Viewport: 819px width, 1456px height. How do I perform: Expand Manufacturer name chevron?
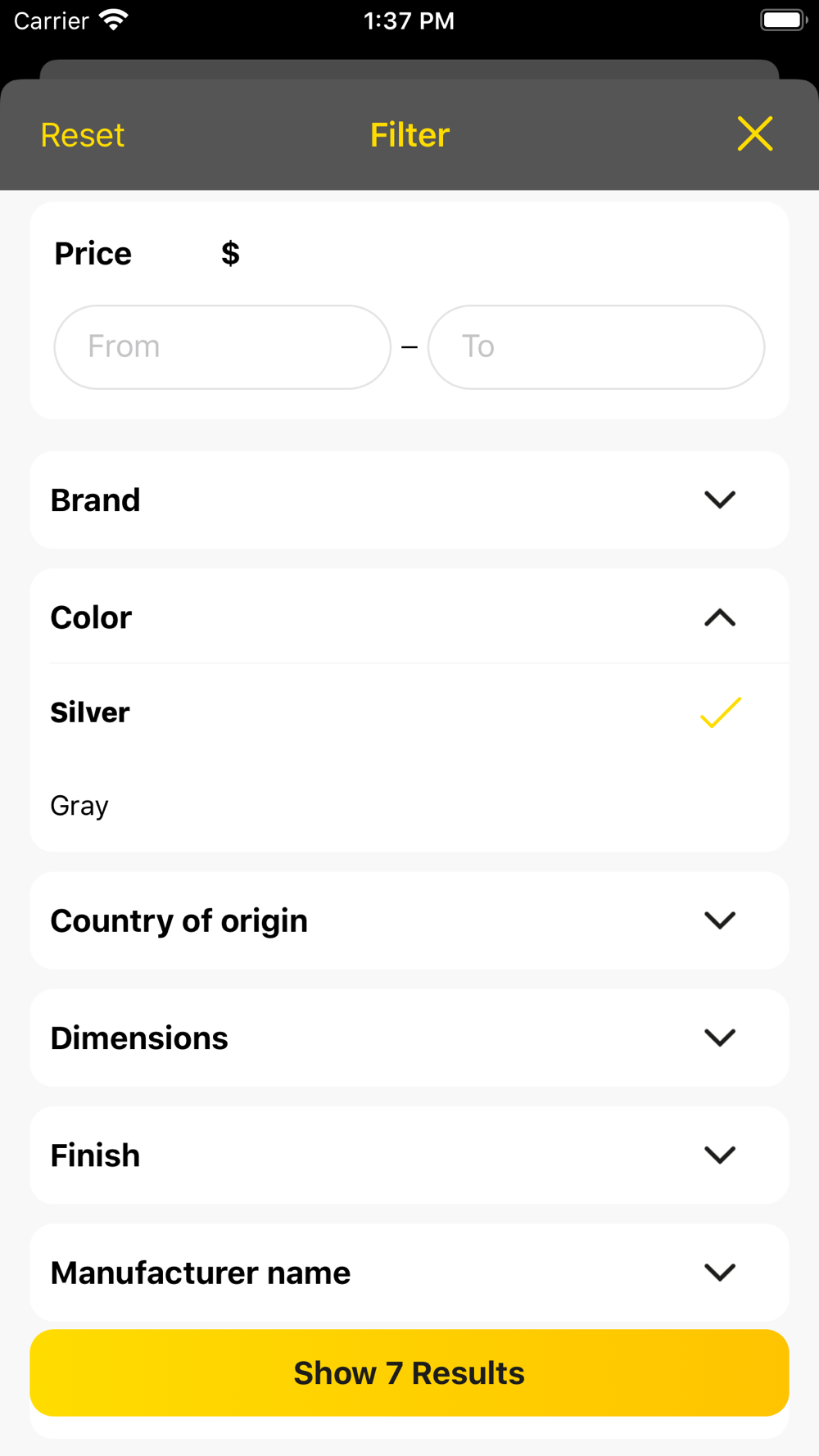tap(720, 1273)
